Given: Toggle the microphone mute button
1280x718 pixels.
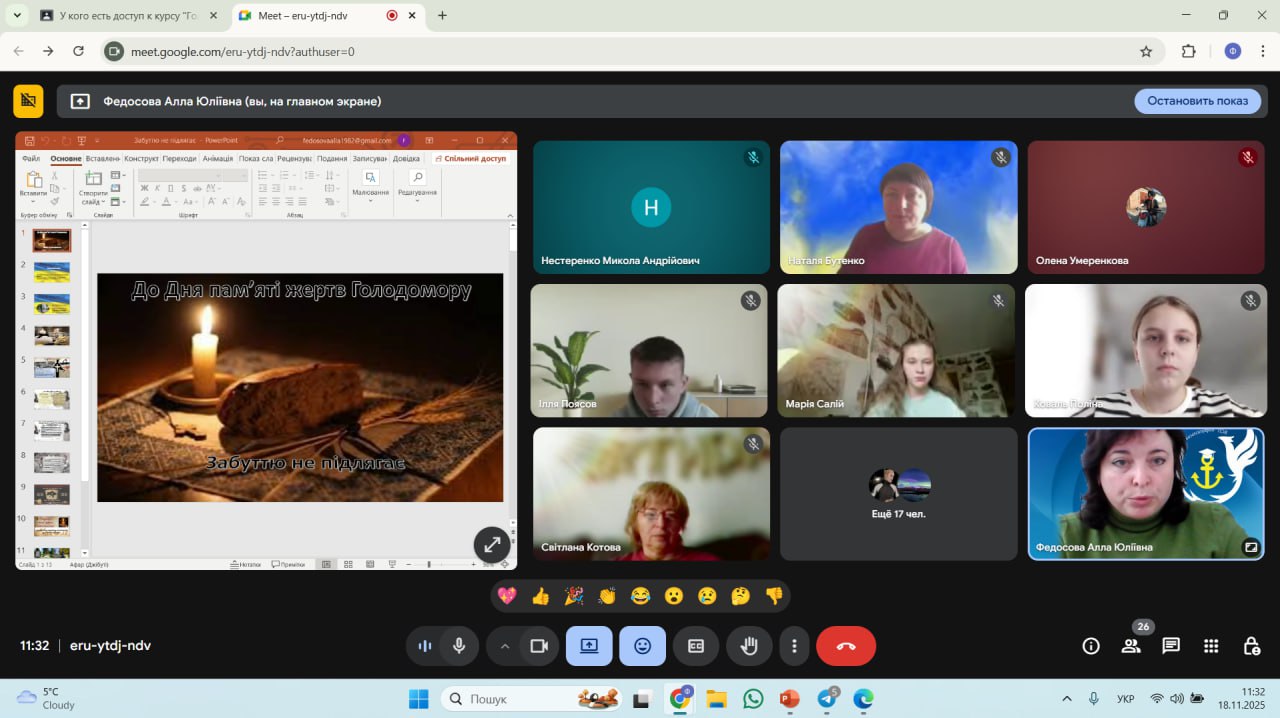Looking at the screenshot, I should pyautogui.click(x=459, y=646).
